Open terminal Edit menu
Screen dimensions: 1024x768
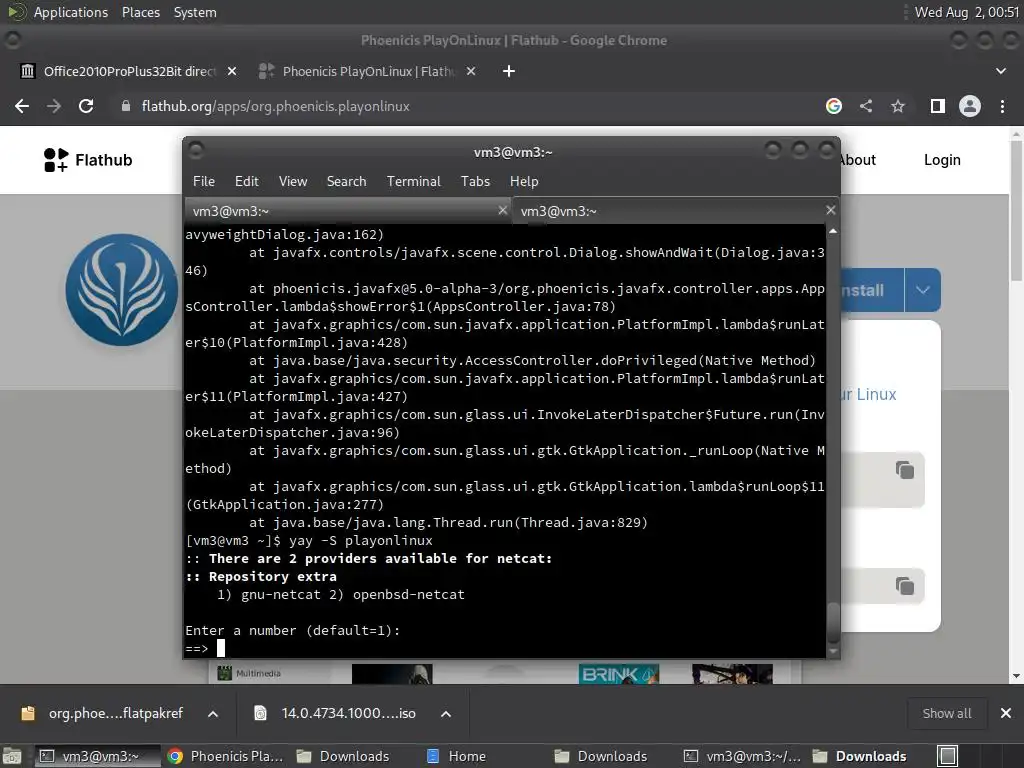coord(247,182)
